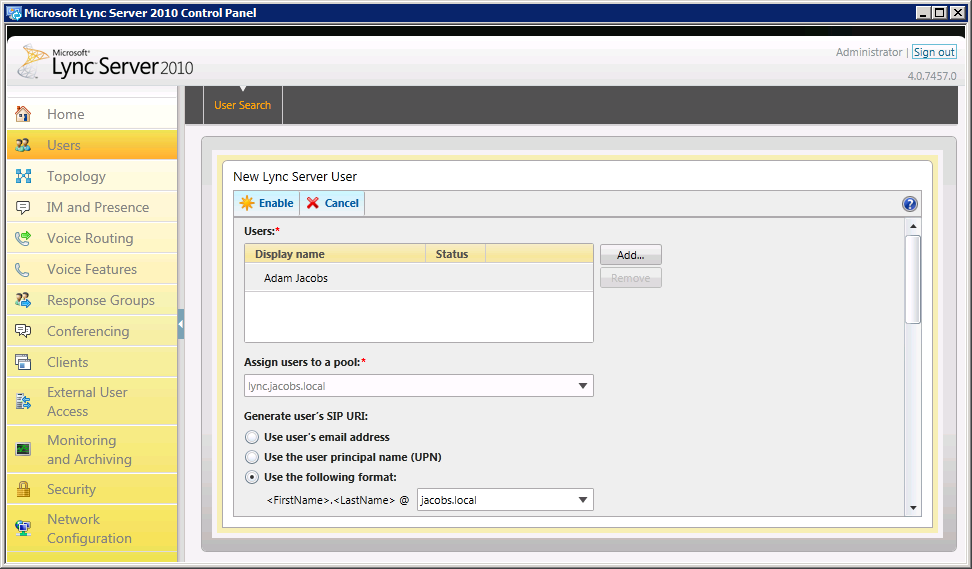Open Monitoring and Archiving
This screenshot has height=569, width=972.
(92, 449)
